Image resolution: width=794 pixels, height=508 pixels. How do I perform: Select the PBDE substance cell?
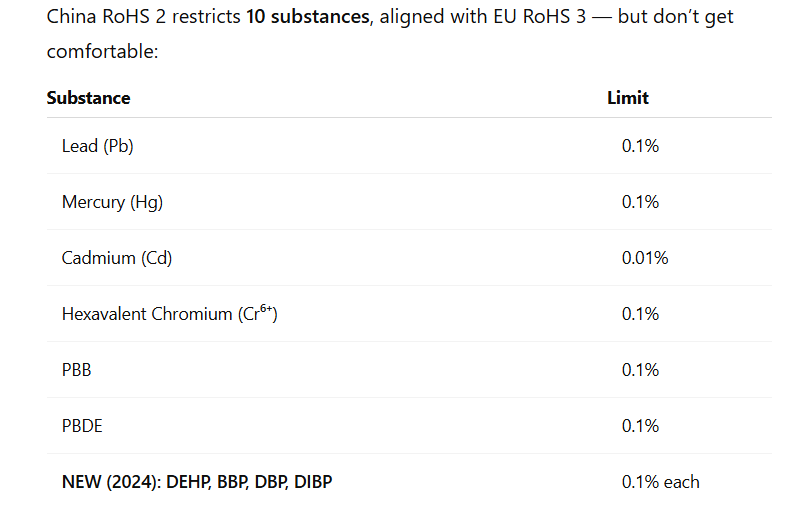(x=82, y=426)
